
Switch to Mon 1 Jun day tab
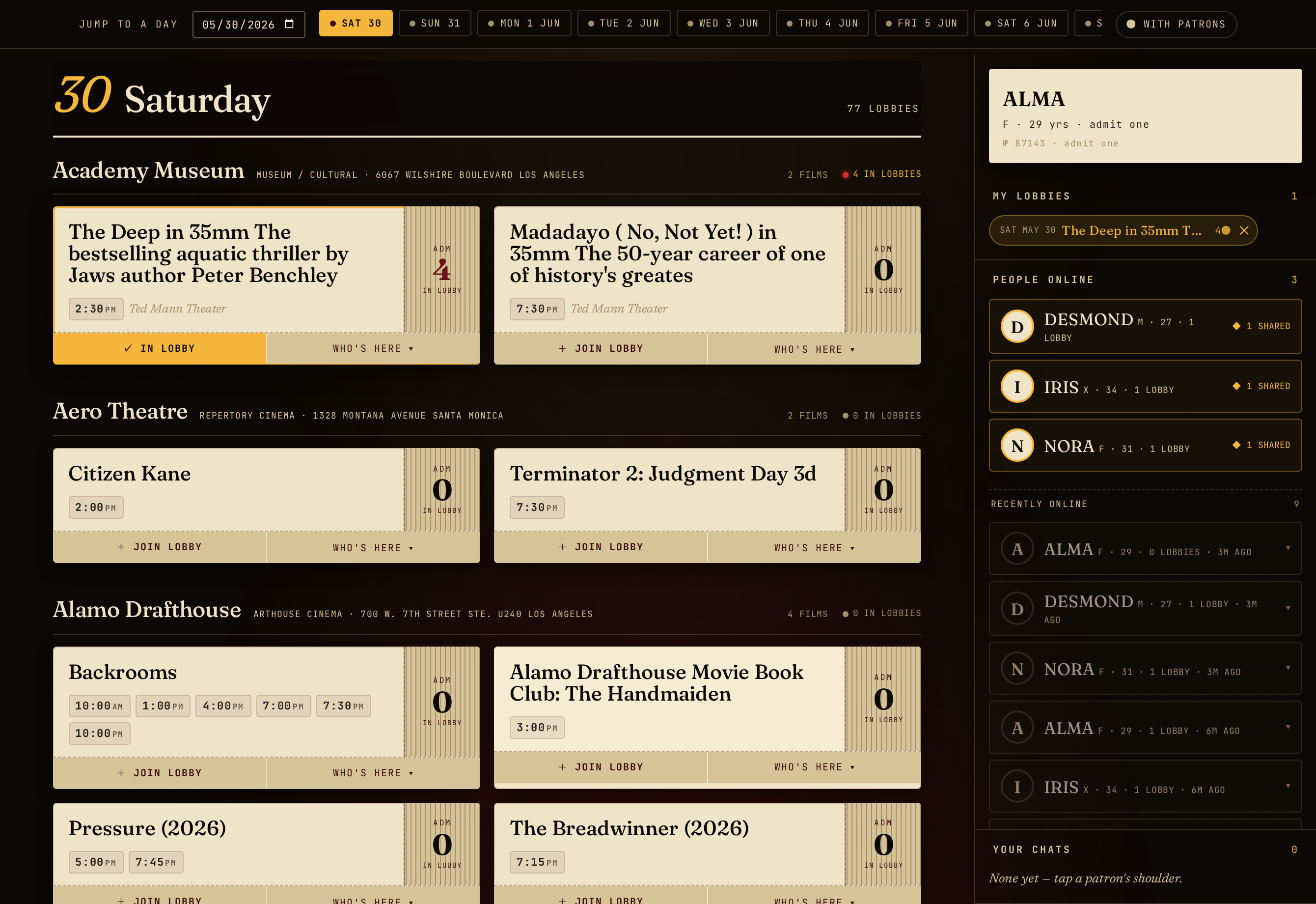click(x=524, y=23)
